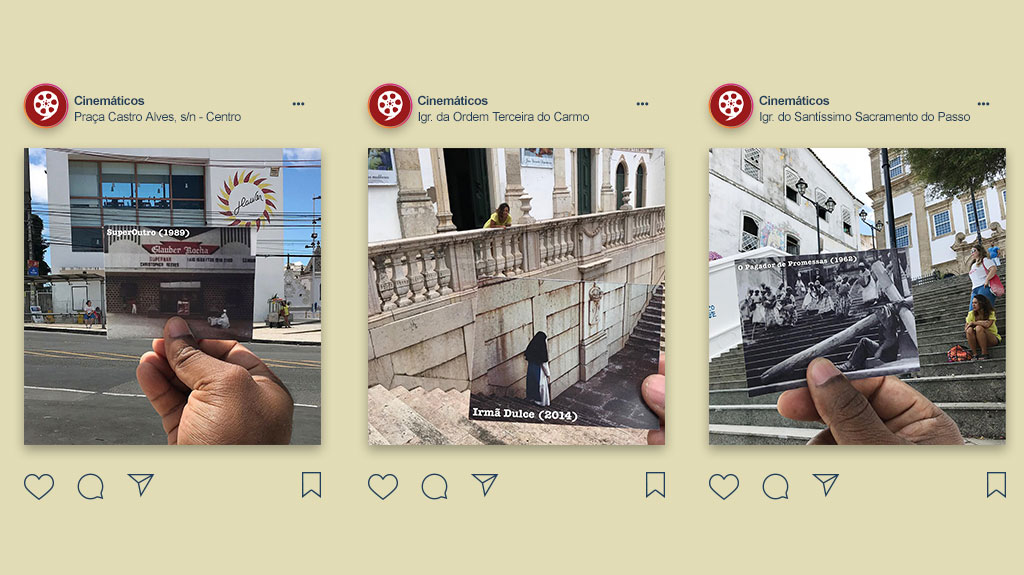
Task: Like the Praça Castro Alves post
Action: (39, 487)
